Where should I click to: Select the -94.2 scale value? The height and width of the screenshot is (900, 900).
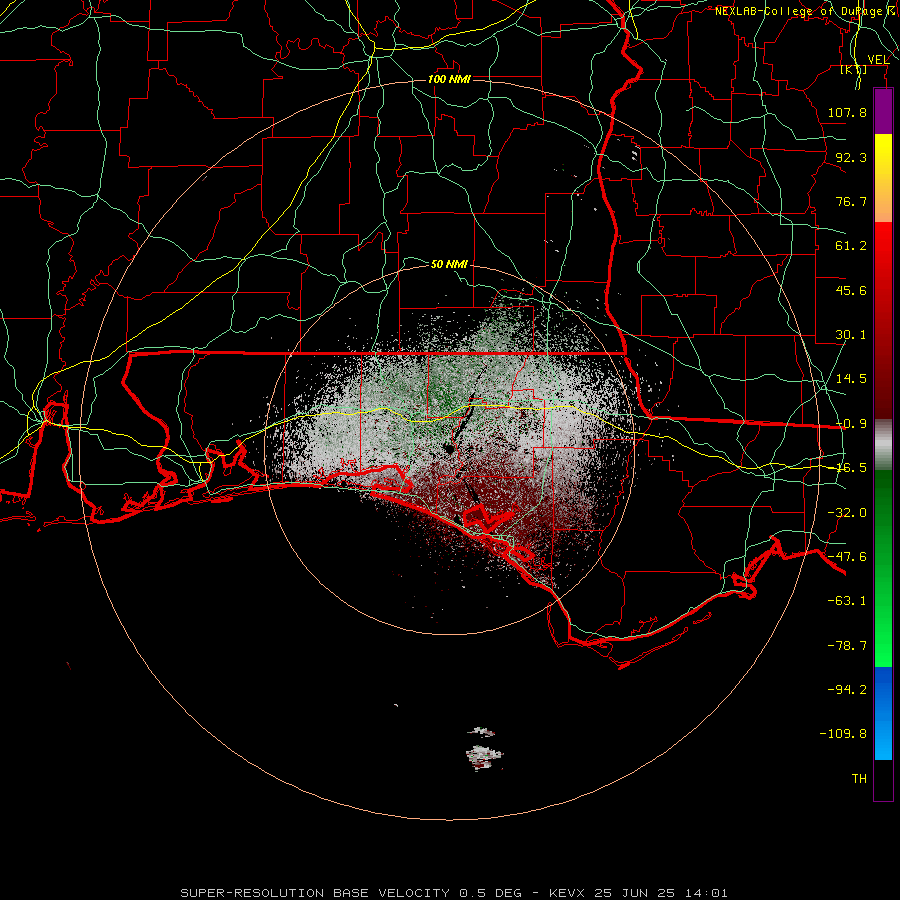pyautogui.click(x=847, y=690)
